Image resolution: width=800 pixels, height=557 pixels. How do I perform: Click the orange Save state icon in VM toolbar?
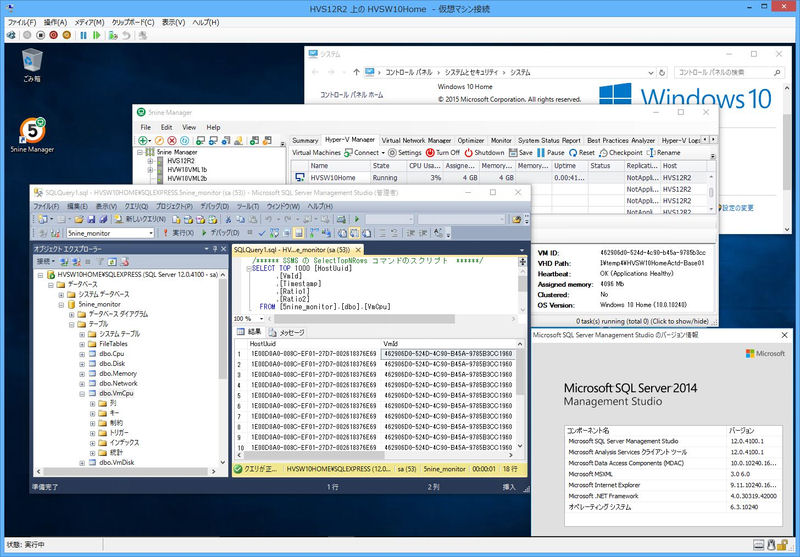tap(67, 35)
